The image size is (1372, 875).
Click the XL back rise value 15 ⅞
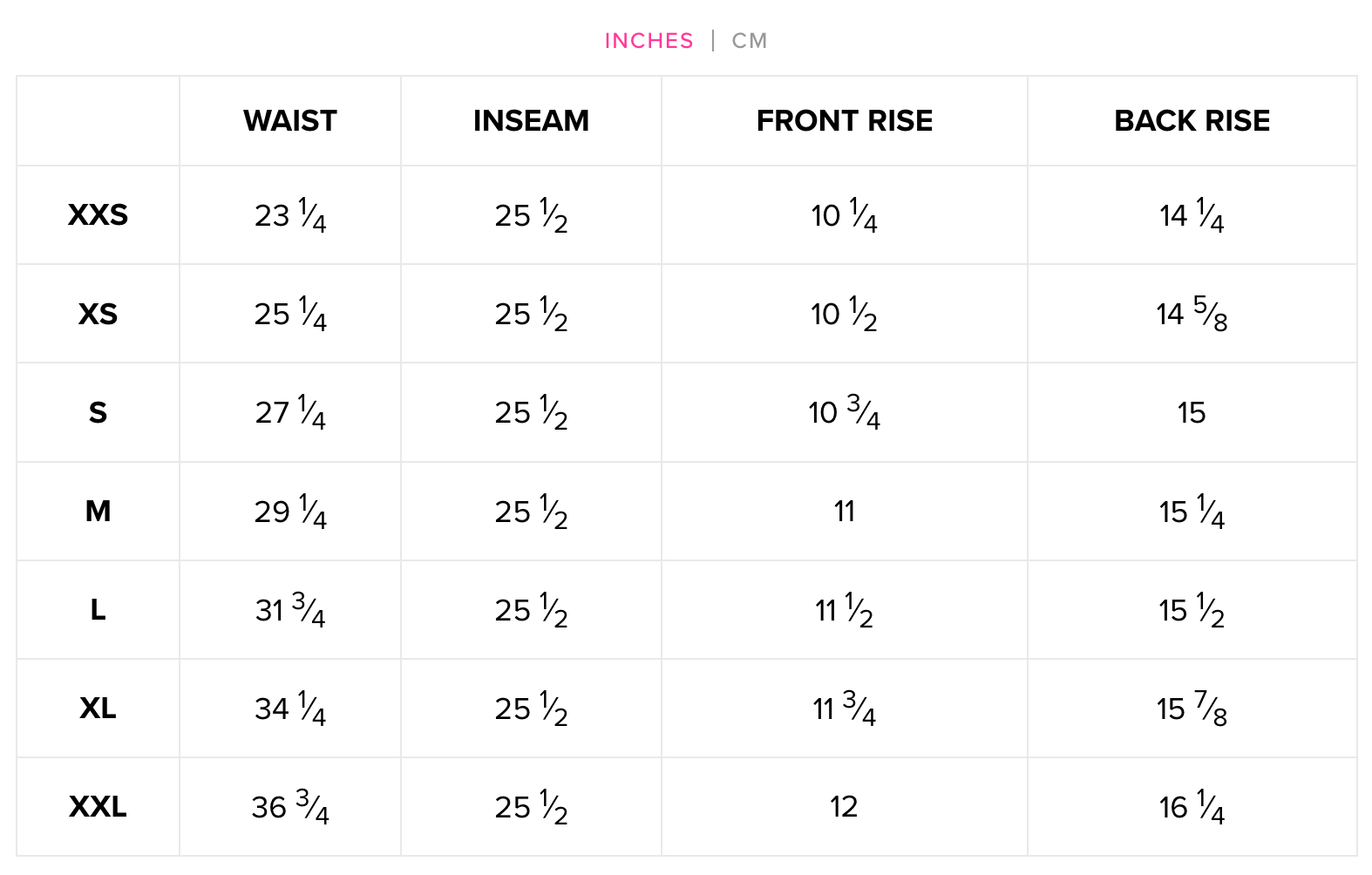[1192, 708]
